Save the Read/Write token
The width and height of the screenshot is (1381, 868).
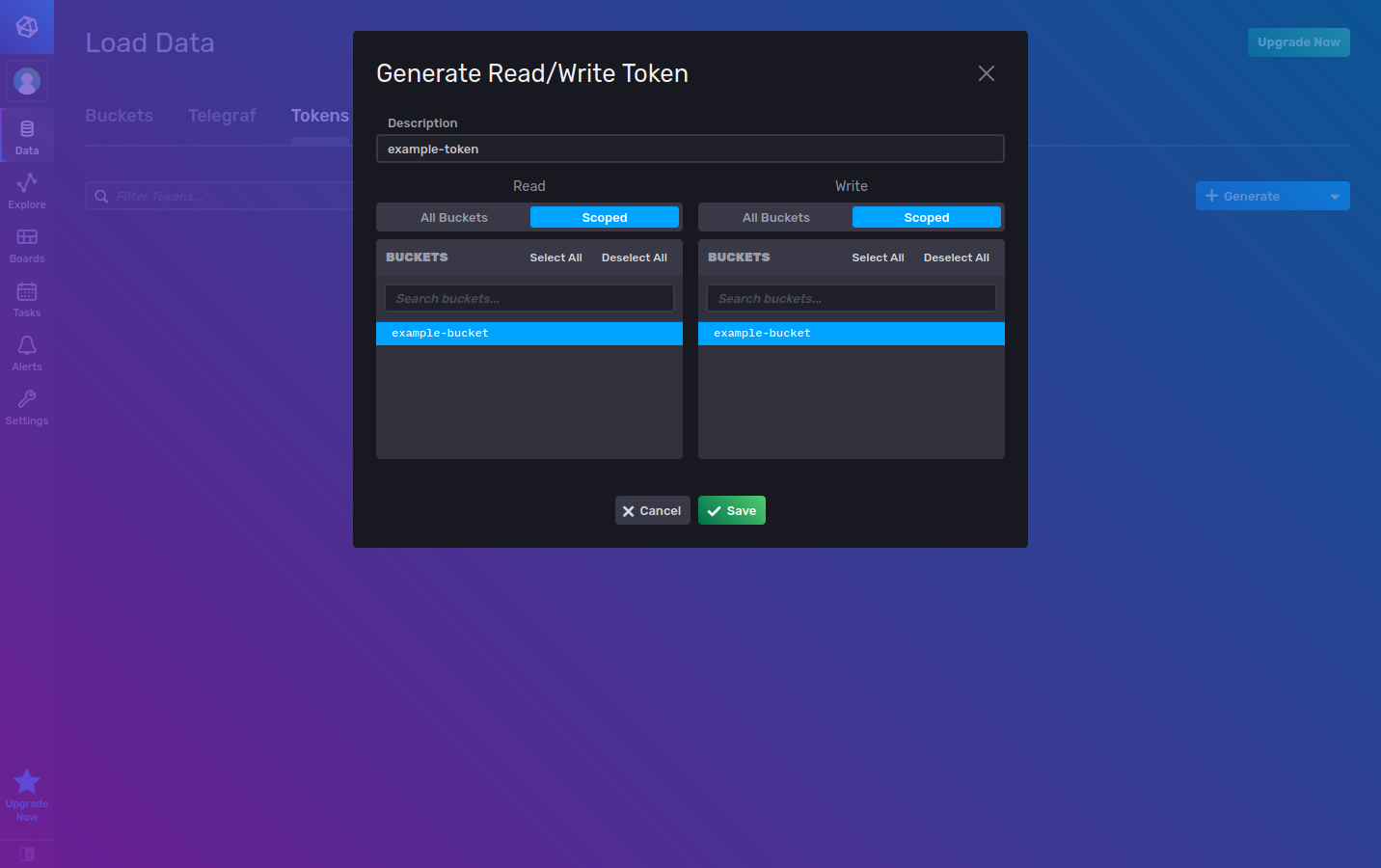tap(731, 509)
